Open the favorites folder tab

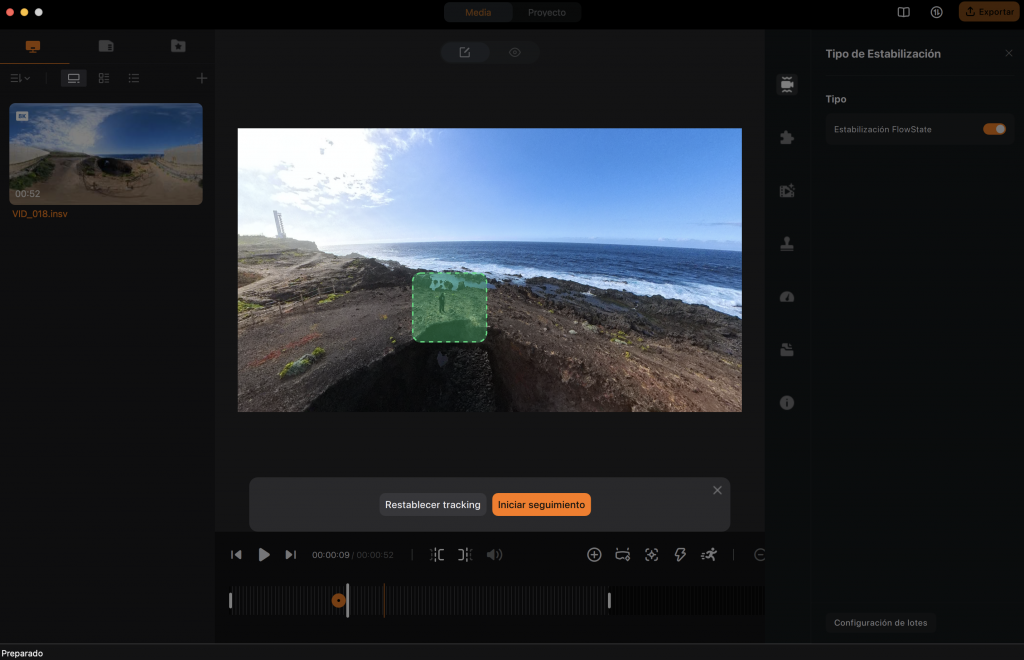point(178,46)
